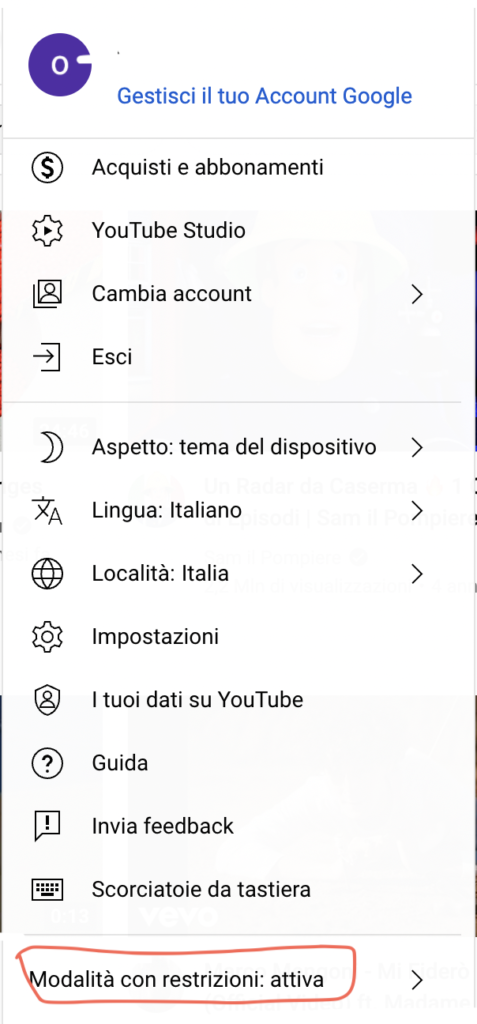Expand the Località: Italia chevron
Viewport: 477px width, 1024px height.
coord(418,573)
